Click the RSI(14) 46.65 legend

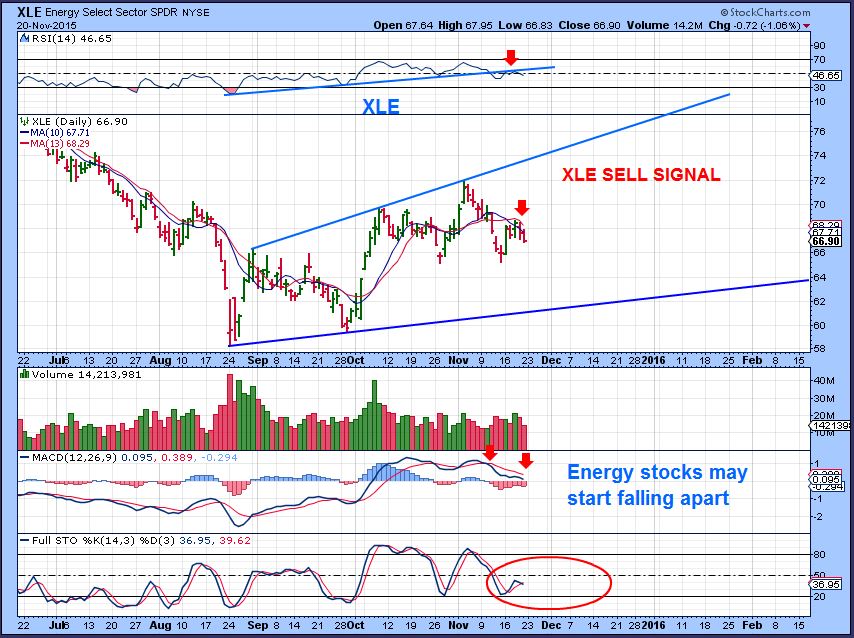click(x=72, y=38)
